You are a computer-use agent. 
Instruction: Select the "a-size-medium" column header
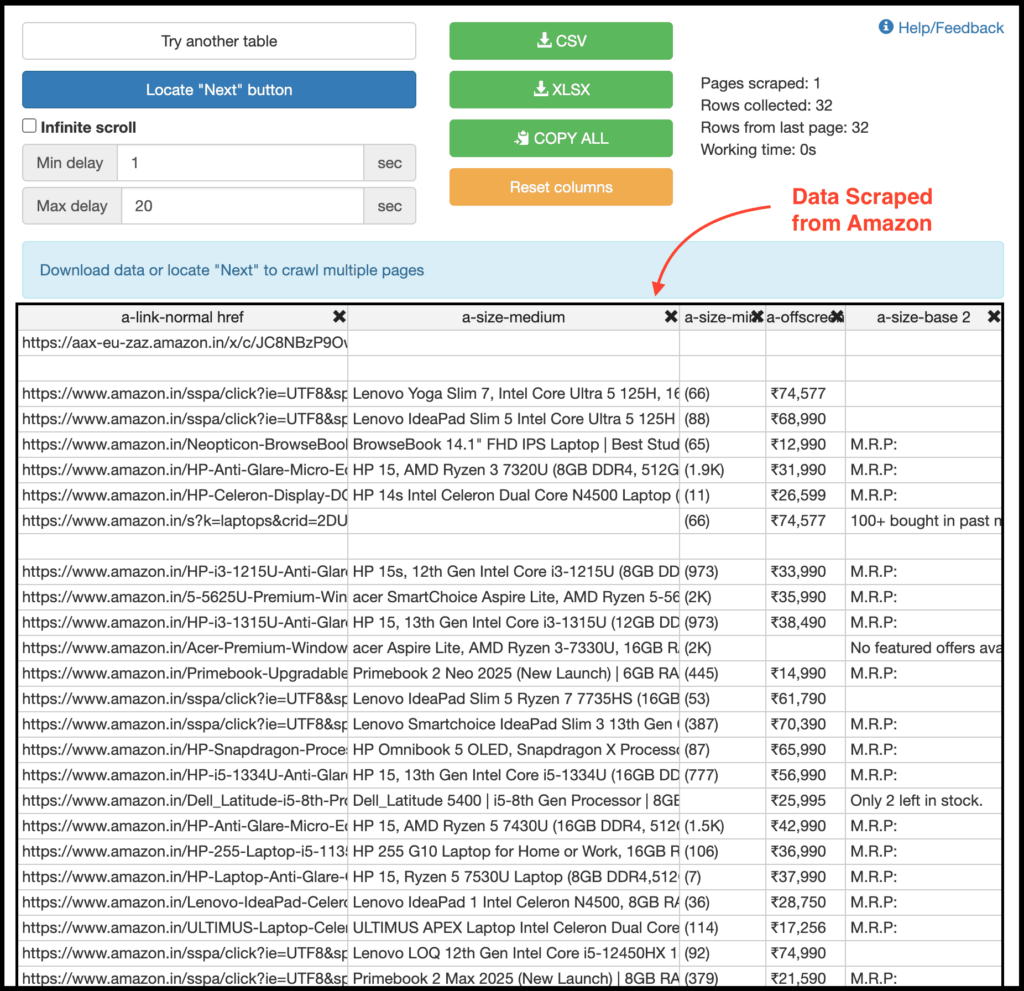[x=513, y=316]
